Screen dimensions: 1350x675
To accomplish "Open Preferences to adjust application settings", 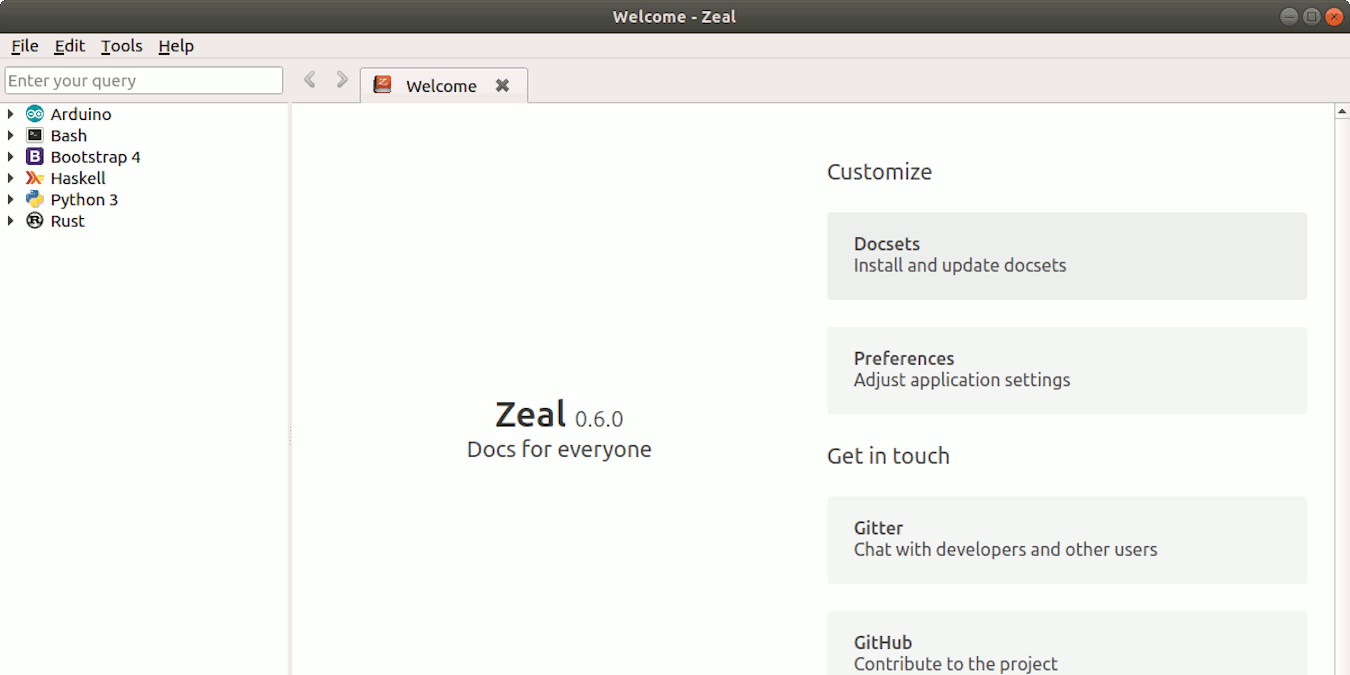I will pyautogui.click(x=1066, y=369).
